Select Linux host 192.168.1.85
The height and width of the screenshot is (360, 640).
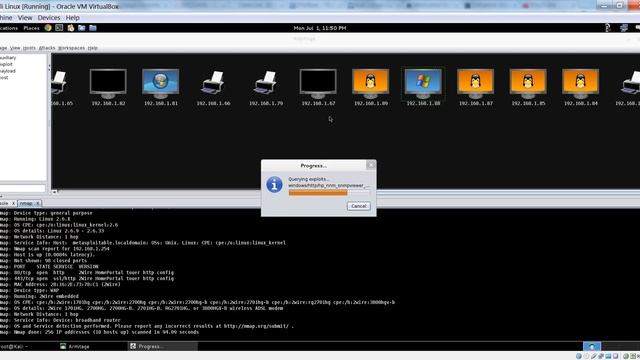pyautogui.click(x=528, y=84)
